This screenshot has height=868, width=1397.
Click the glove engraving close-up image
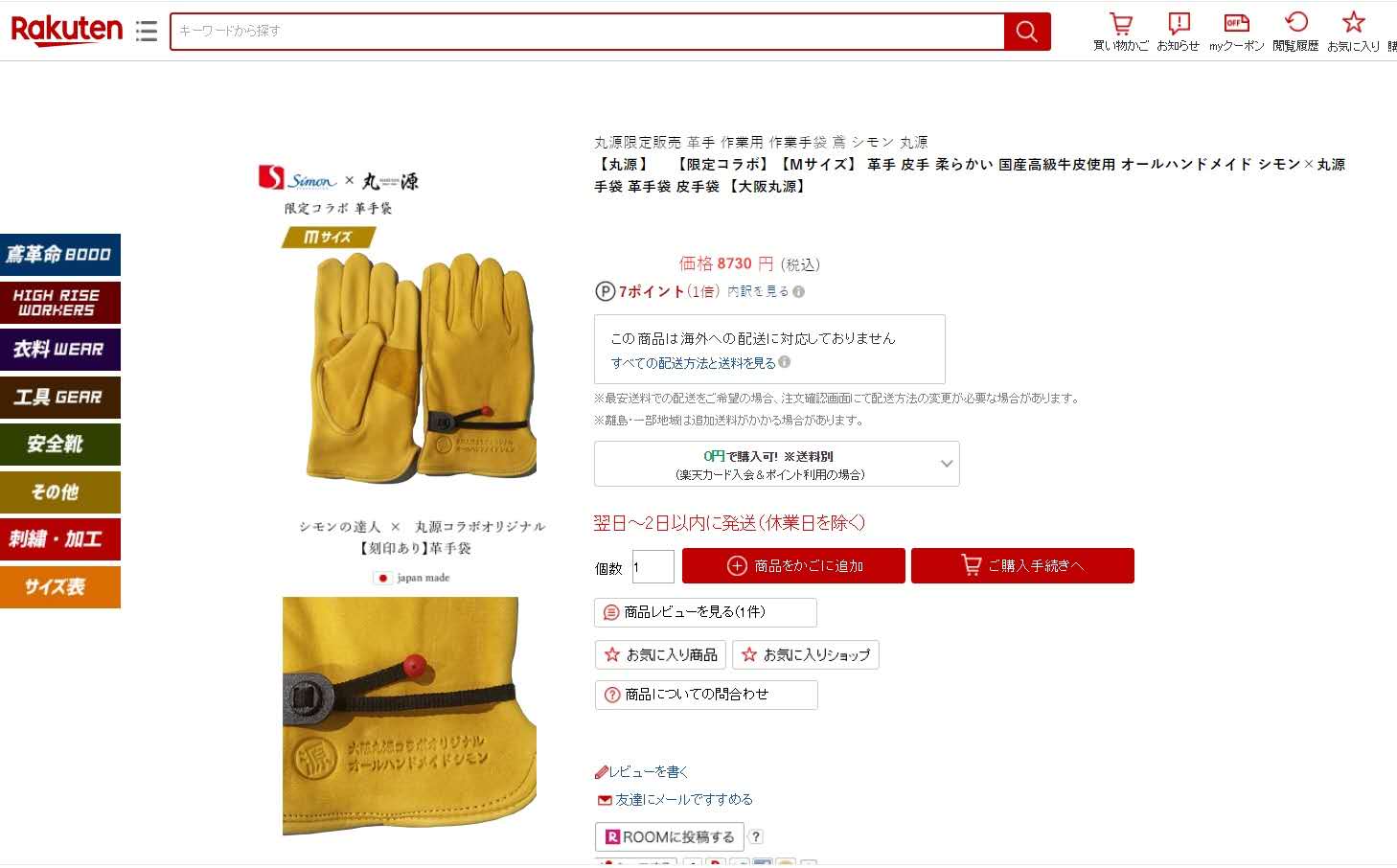[x=409, y=716]
